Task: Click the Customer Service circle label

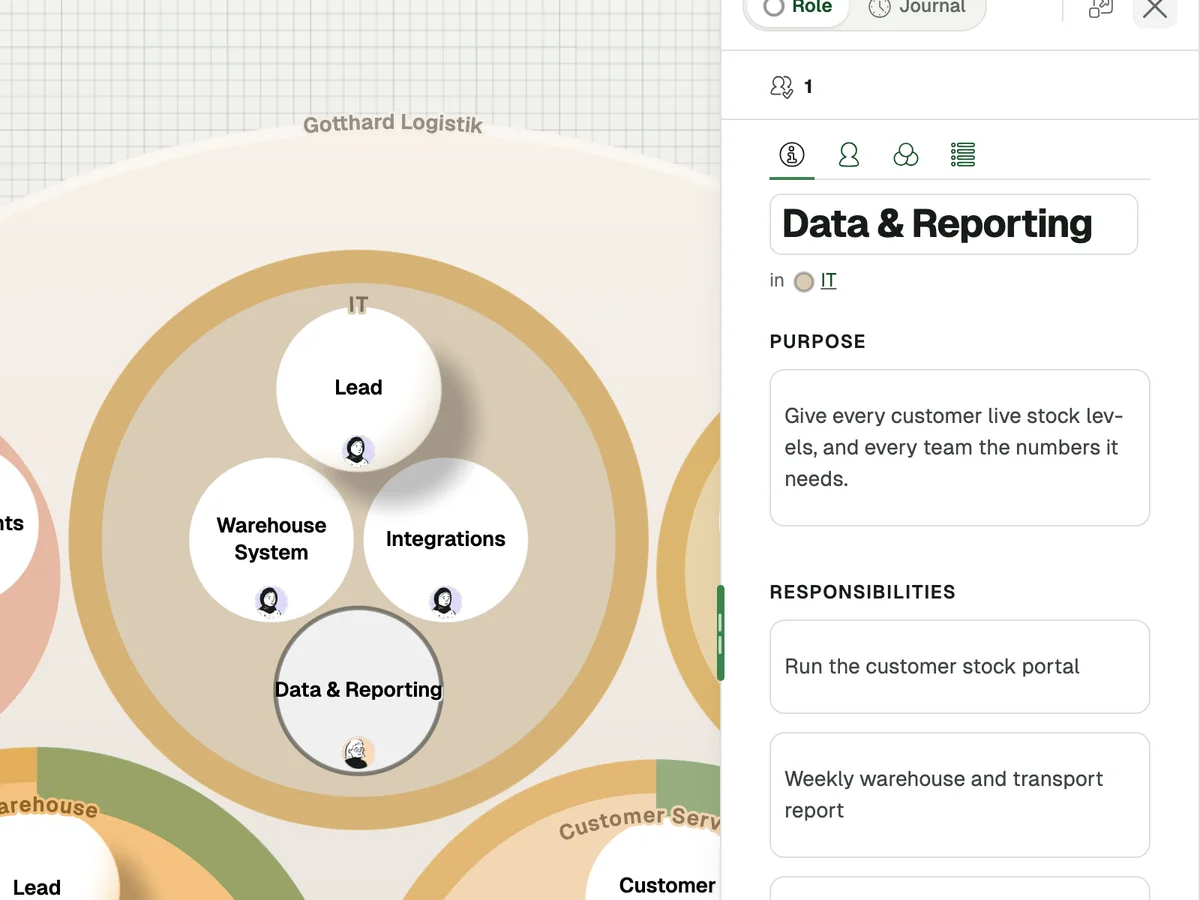Action: tap(640, 822)
